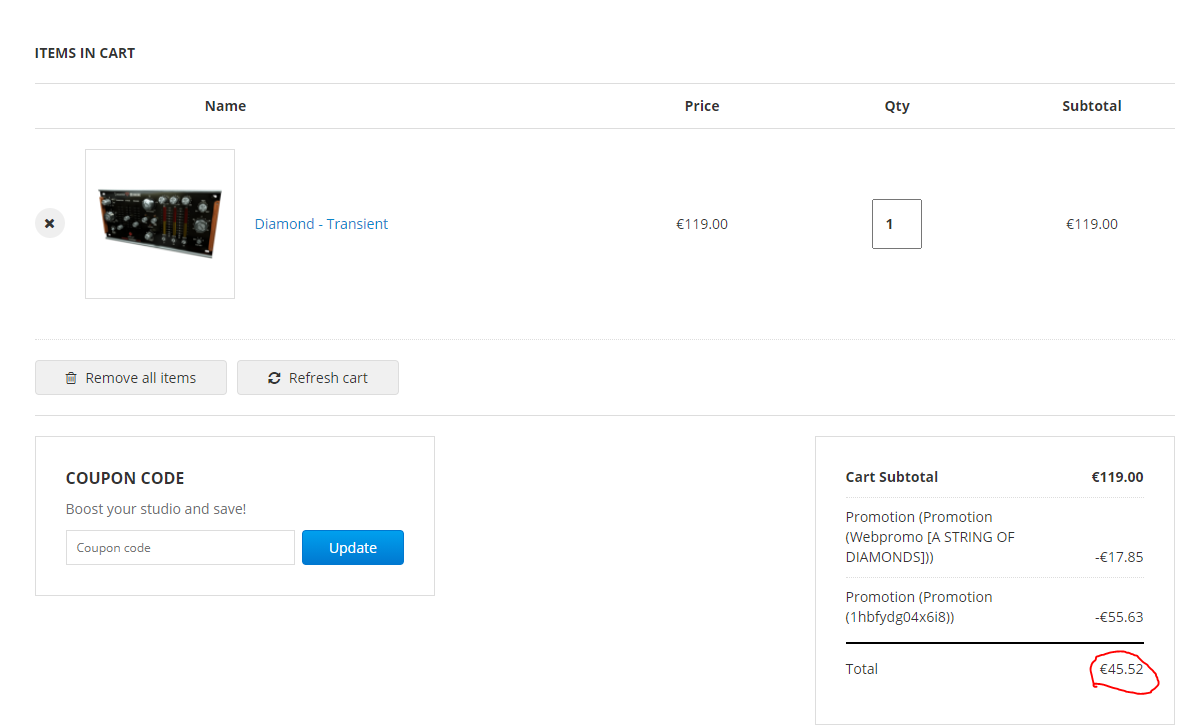Click the Price column header

[702, 106]
